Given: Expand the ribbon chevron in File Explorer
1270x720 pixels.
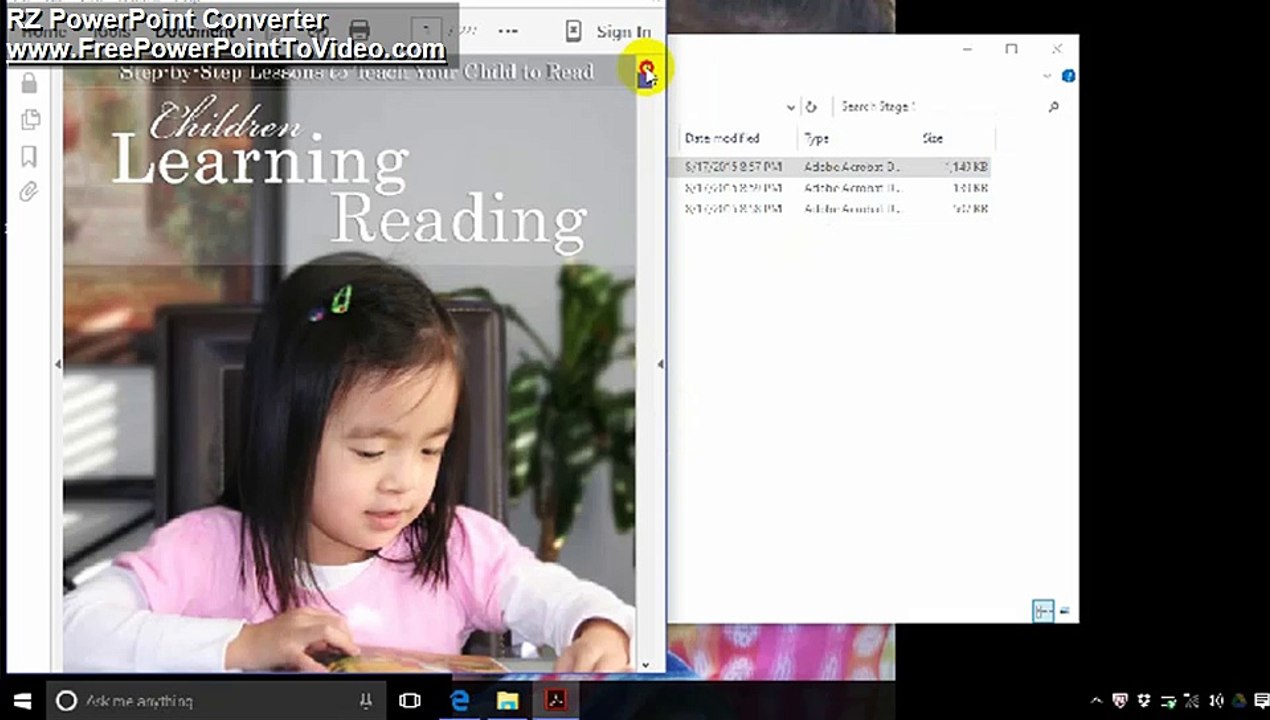Looking at the screenshot, I should [x=1047, y=76].
